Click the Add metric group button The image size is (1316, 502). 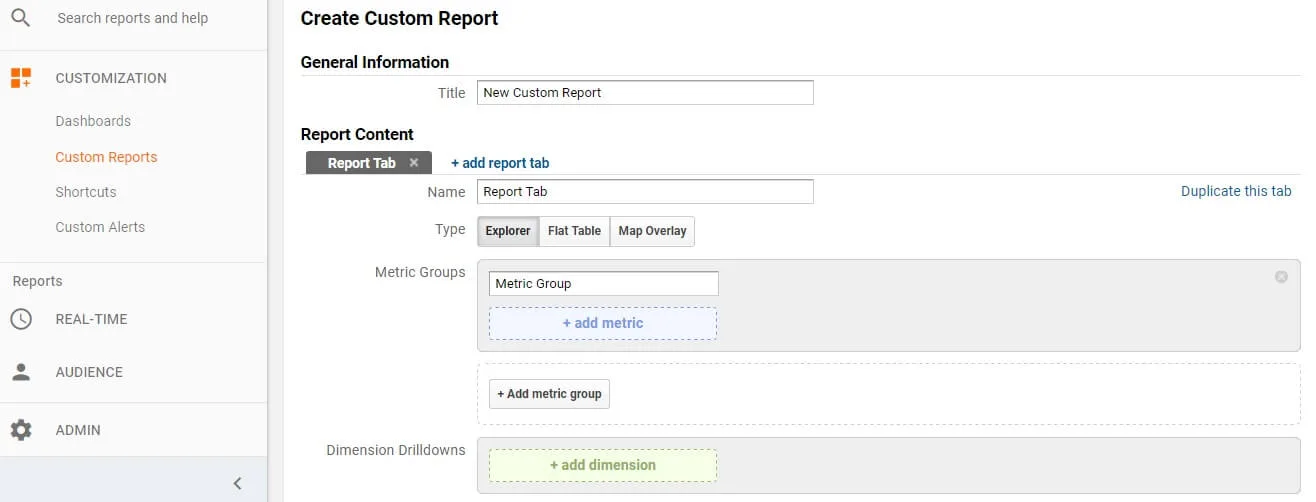(549, 394)
